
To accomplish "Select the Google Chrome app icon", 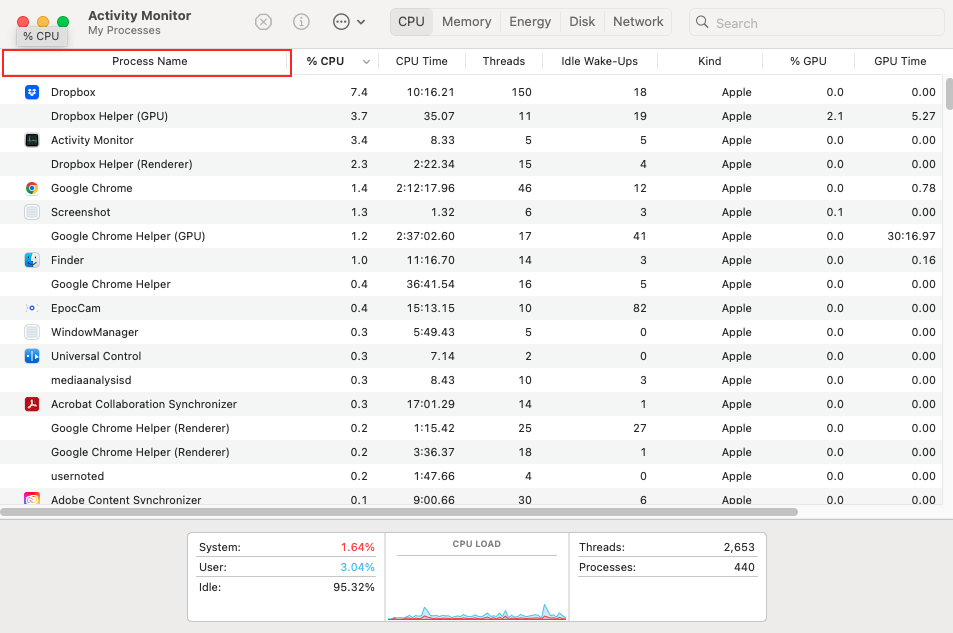I will (32, 188).
